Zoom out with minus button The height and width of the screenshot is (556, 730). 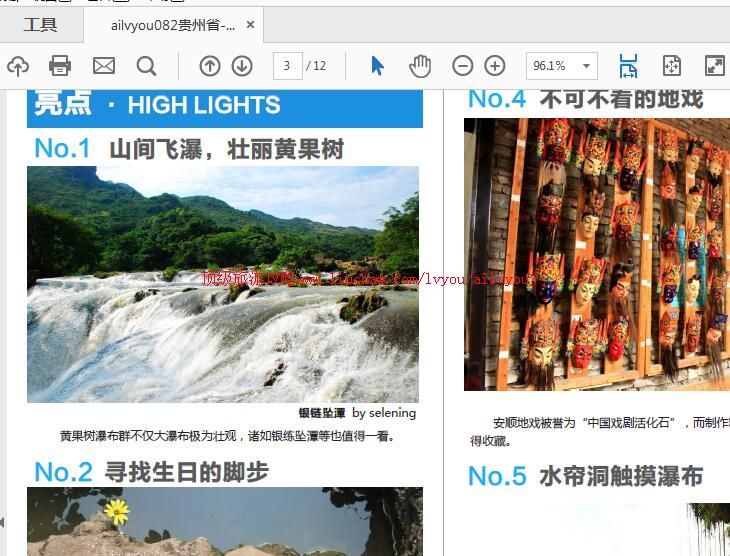click(x=462, y=66)
